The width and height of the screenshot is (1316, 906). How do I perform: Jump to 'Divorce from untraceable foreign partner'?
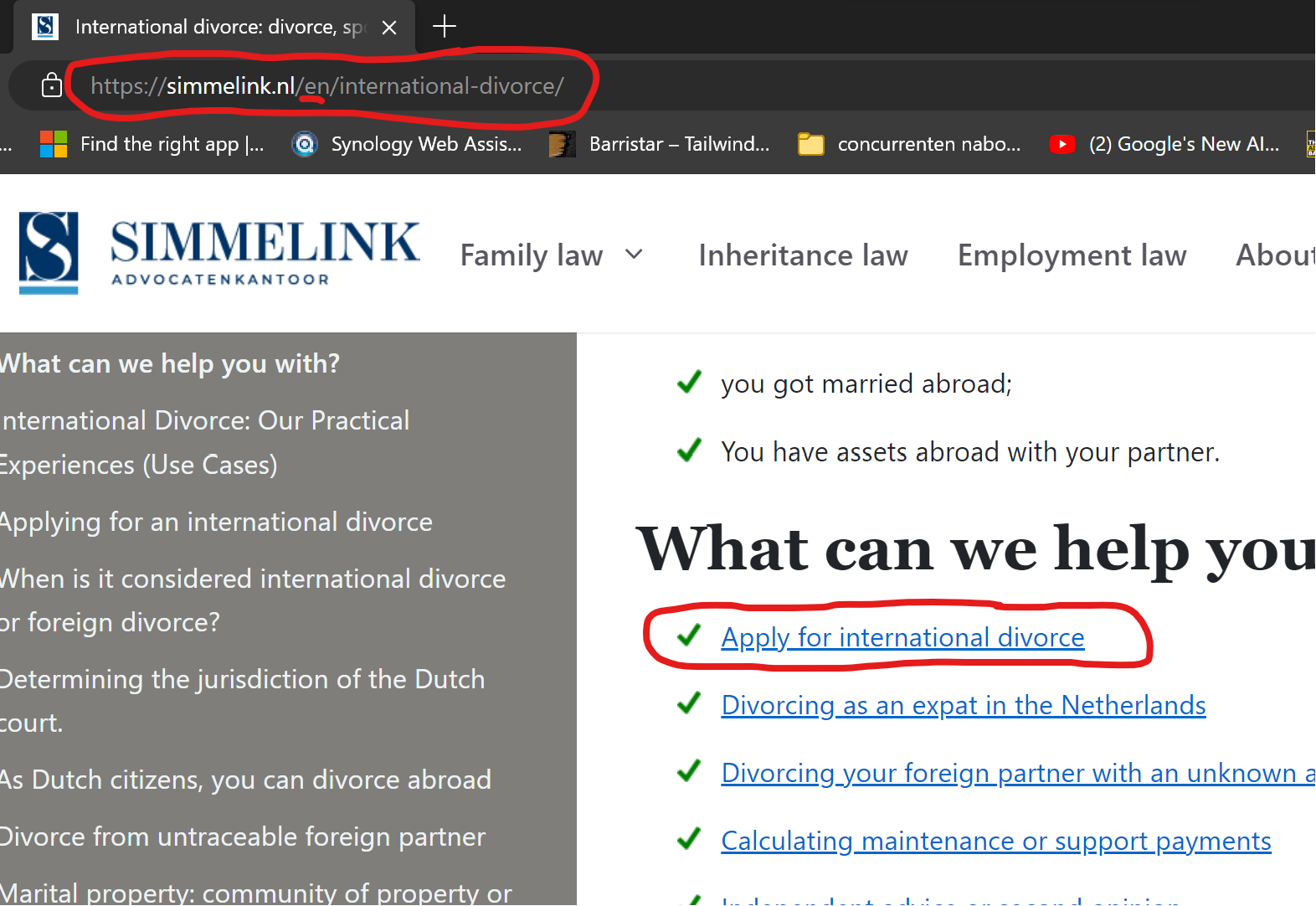[x=243, y=837]
